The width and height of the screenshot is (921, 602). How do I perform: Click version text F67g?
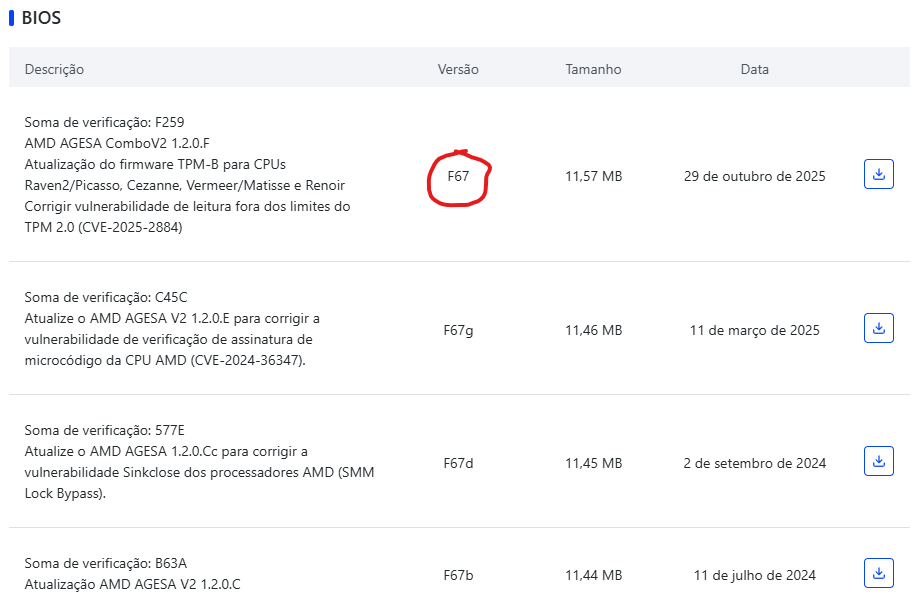tap(458, 331)
